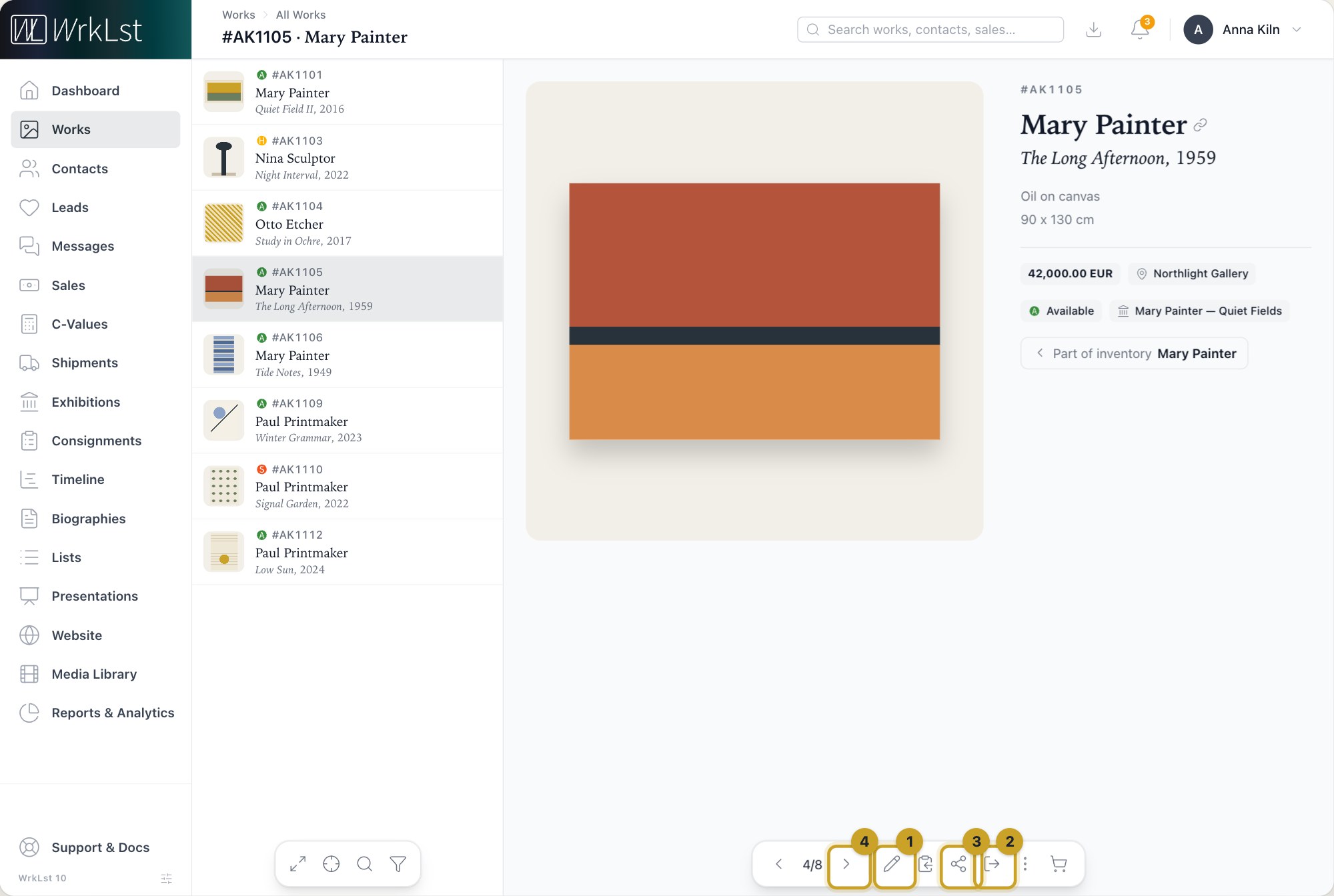Select work #AK1106 Tide Notes

pos(348,355)
